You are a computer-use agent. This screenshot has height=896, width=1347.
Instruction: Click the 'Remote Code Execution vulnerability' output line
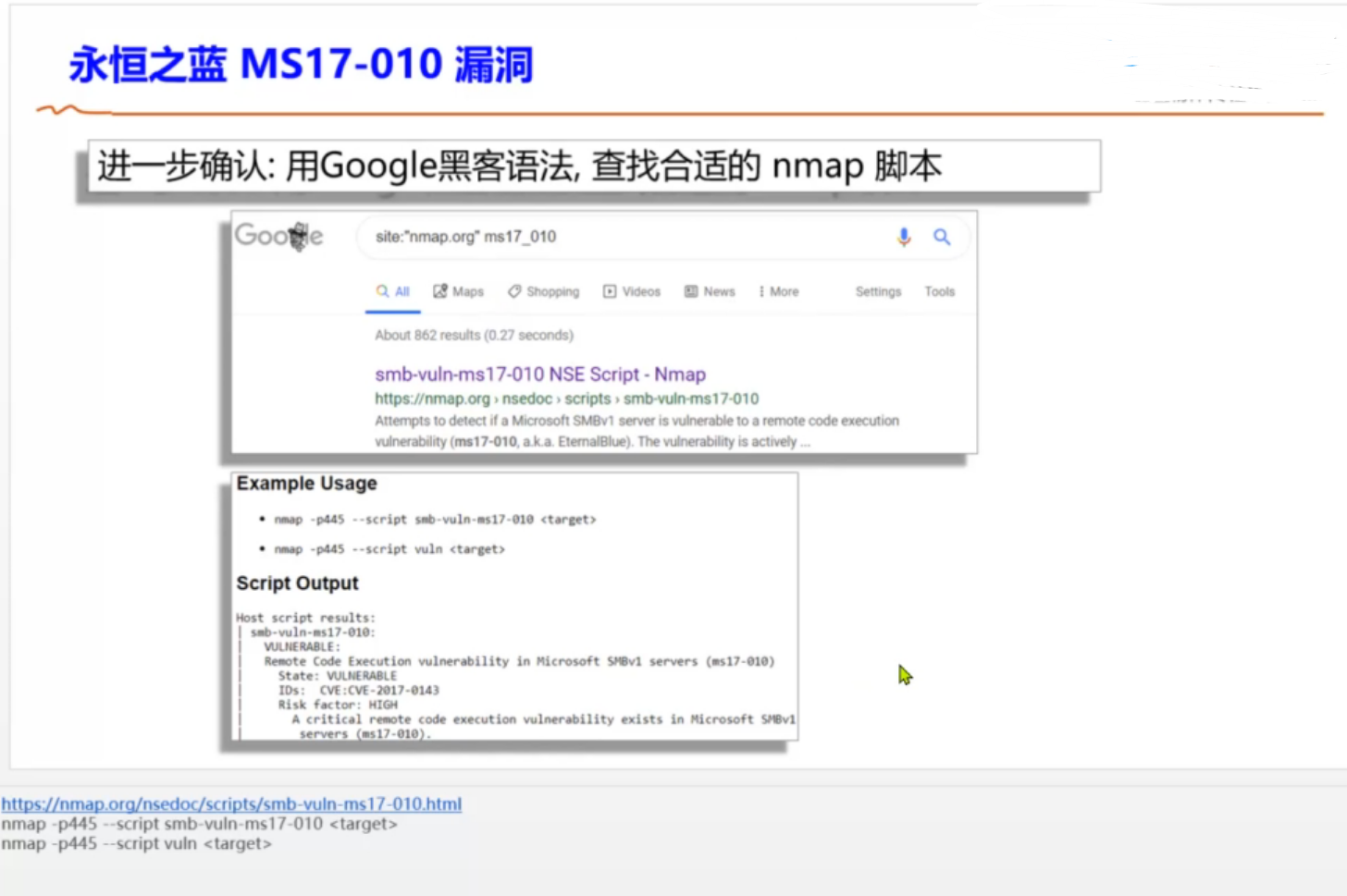[519, 661]
